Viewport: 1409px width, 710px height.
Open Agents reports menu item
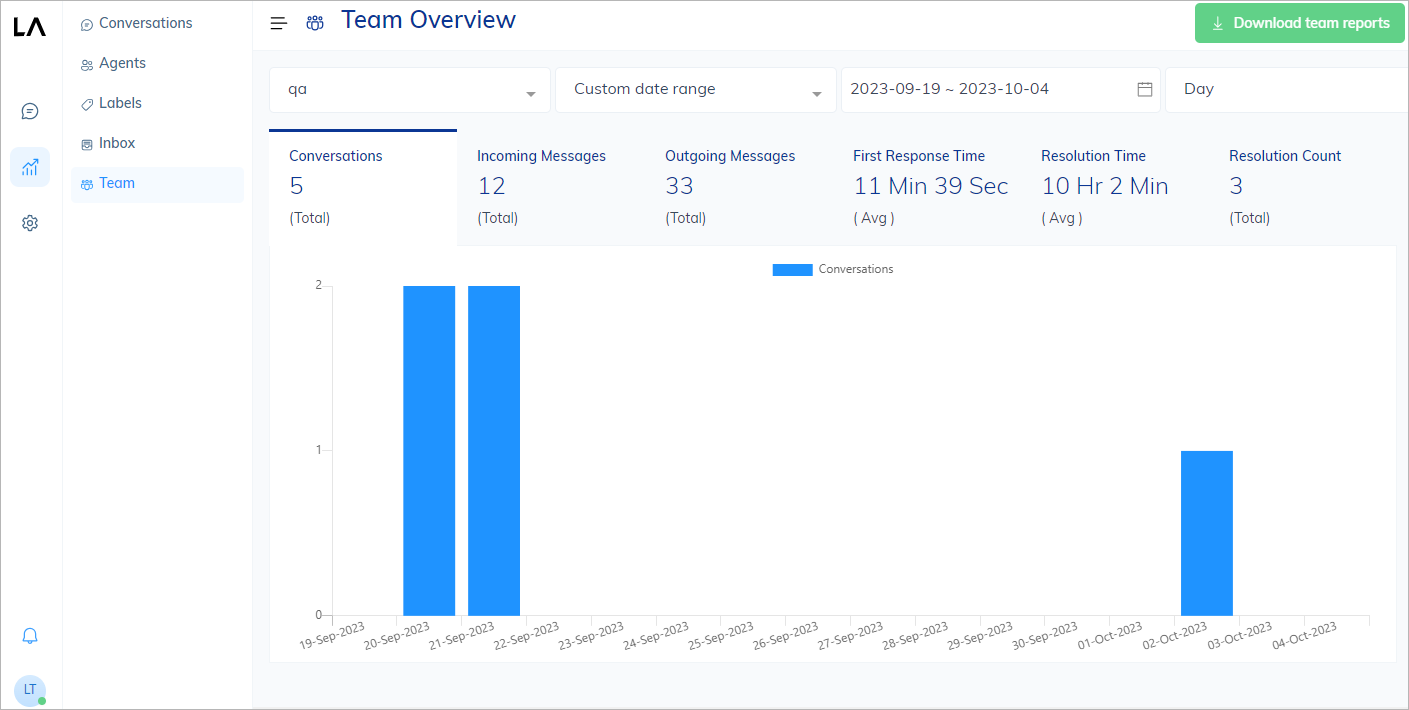(157, 63)
